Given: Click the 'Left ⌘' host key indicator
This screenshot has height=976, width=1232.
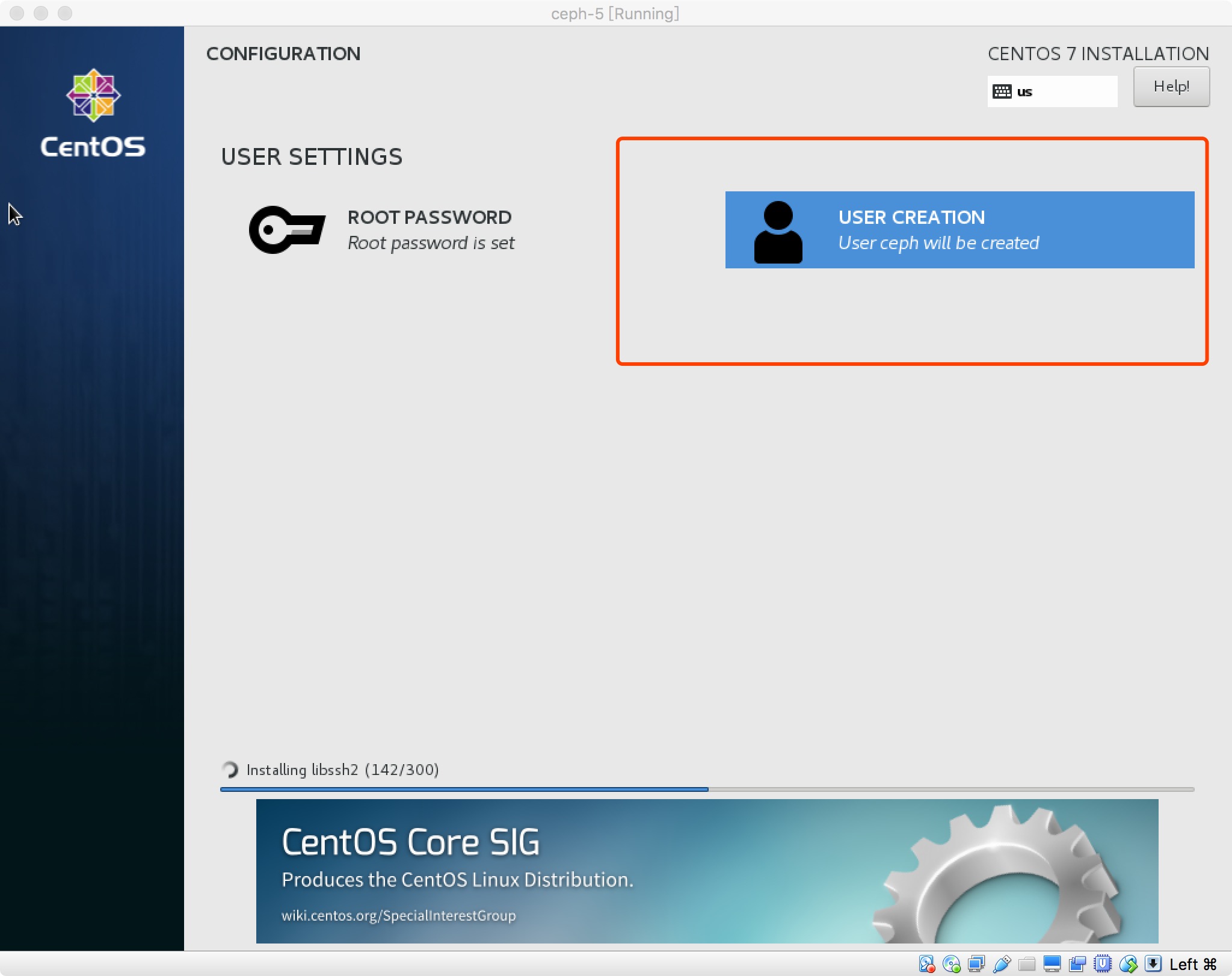Looking at the screenshot, I should (1193, 965).
